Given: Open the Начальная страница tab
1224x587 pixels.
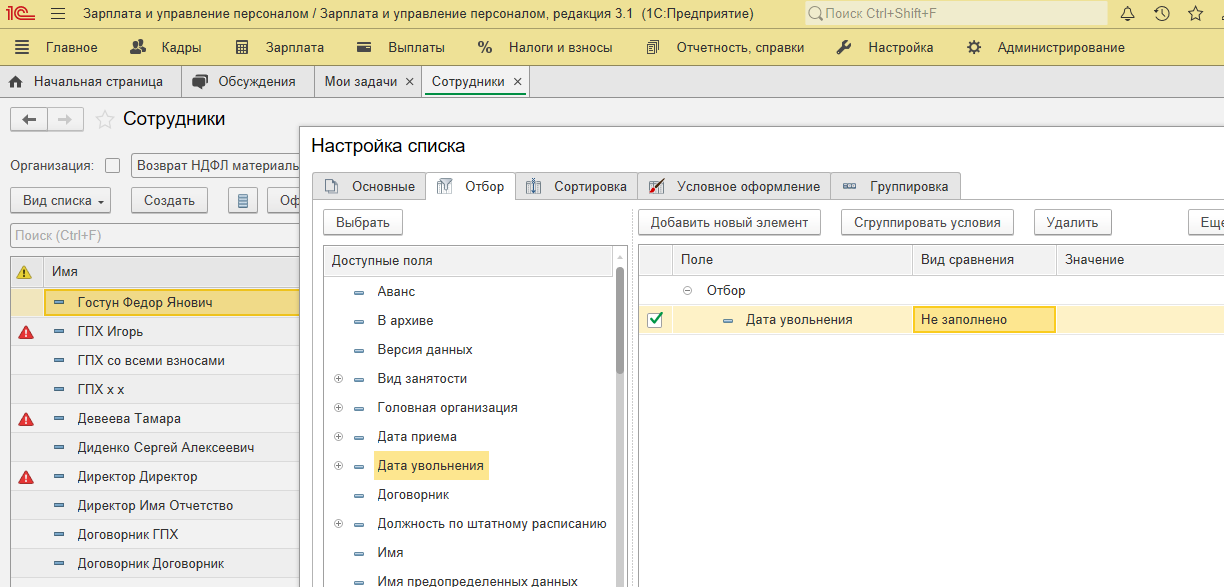Looking at the screenshot, I should [90, 82].
